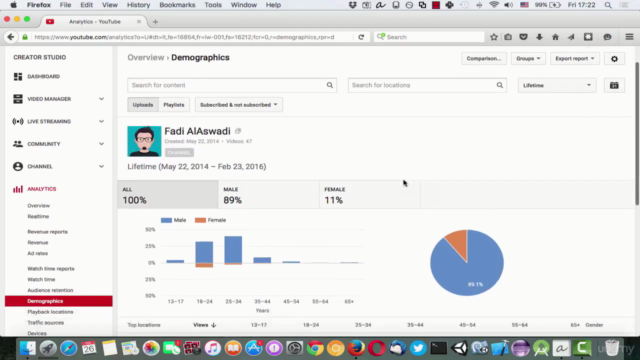
Task: Click the Comparison button
Action: pos(484,59)
